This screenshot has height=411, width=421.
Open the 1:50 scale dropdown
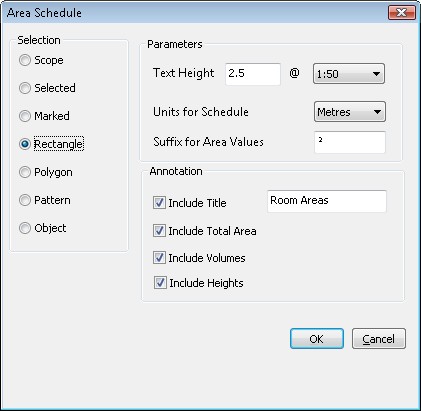click(349, 74)
